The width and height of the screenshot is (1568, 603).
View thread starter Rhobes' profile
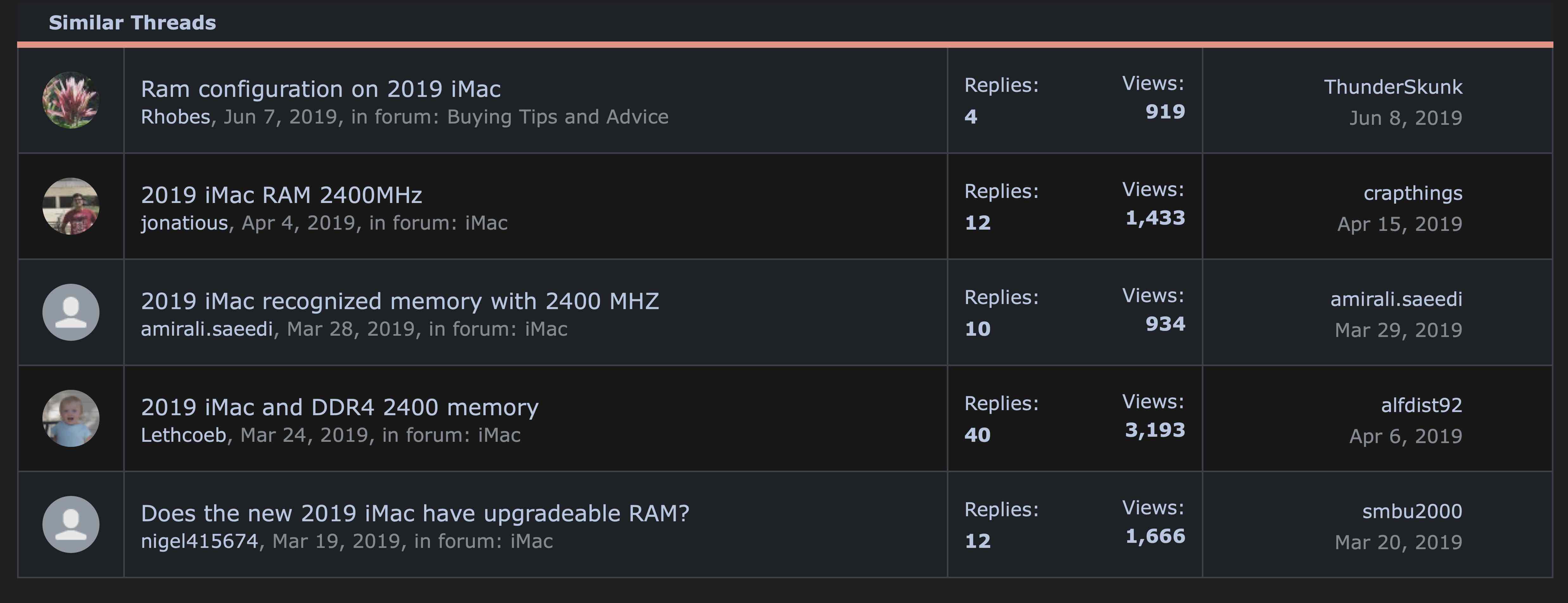(x=175, y=117)
